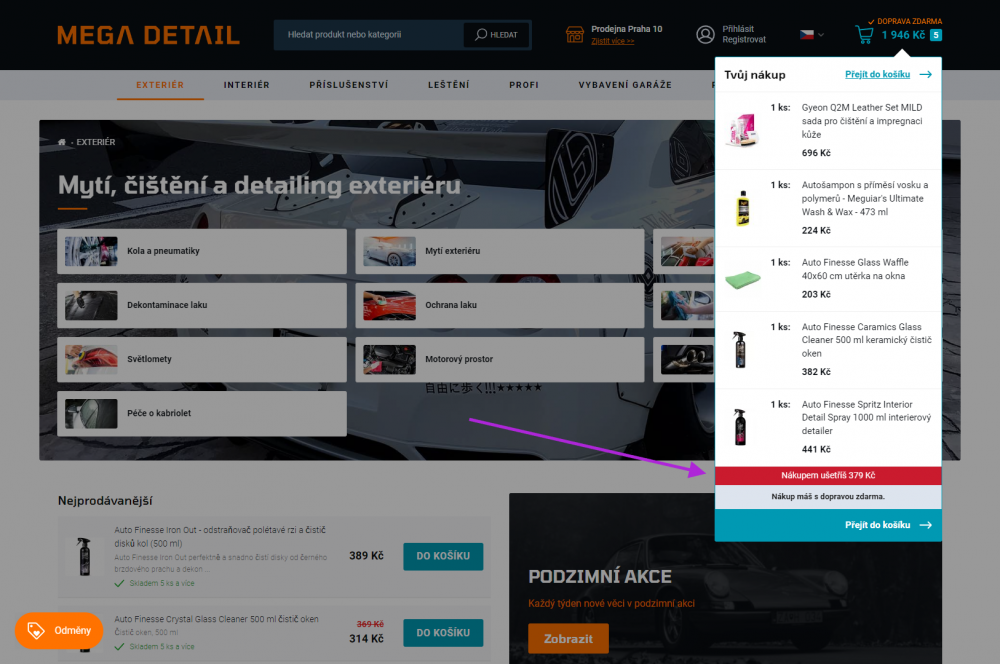Add Crystal Glass Cleaner to cart
This screenshot has width=1000, height=664.
443,633
